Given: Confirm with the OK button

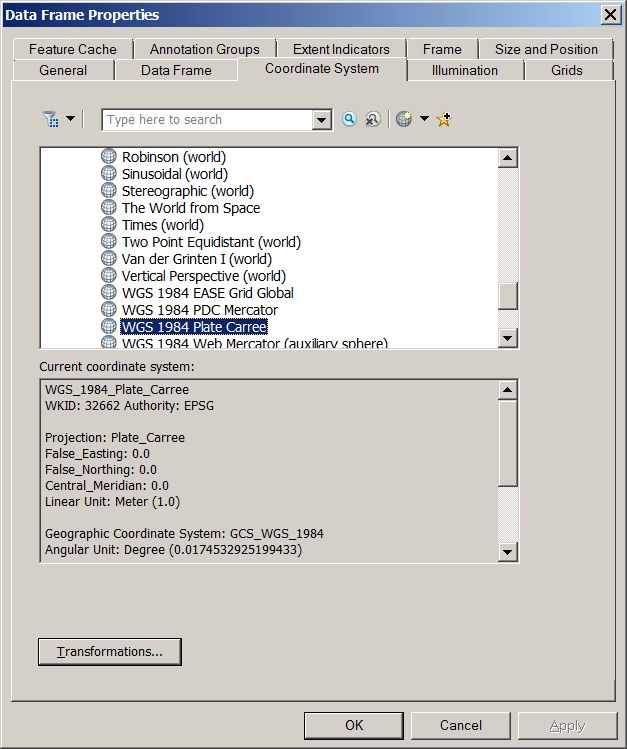Looking at the screenshot, I should pos(354,725).
